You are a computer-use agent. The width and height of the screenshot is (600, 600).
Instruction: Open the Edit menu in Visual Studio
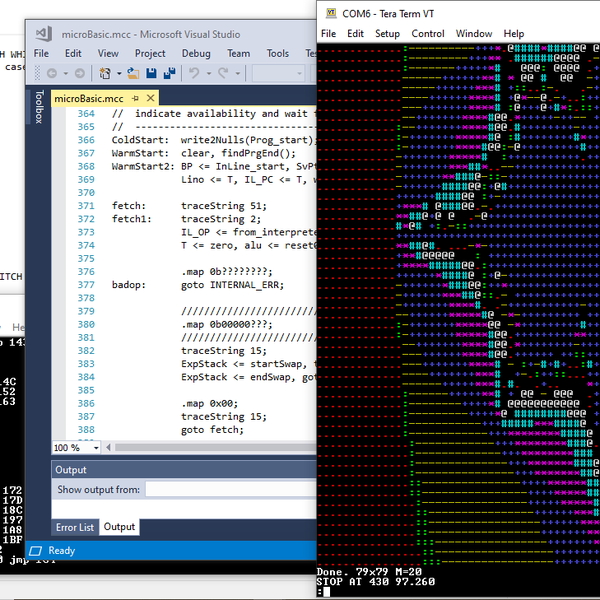point(73,53)
